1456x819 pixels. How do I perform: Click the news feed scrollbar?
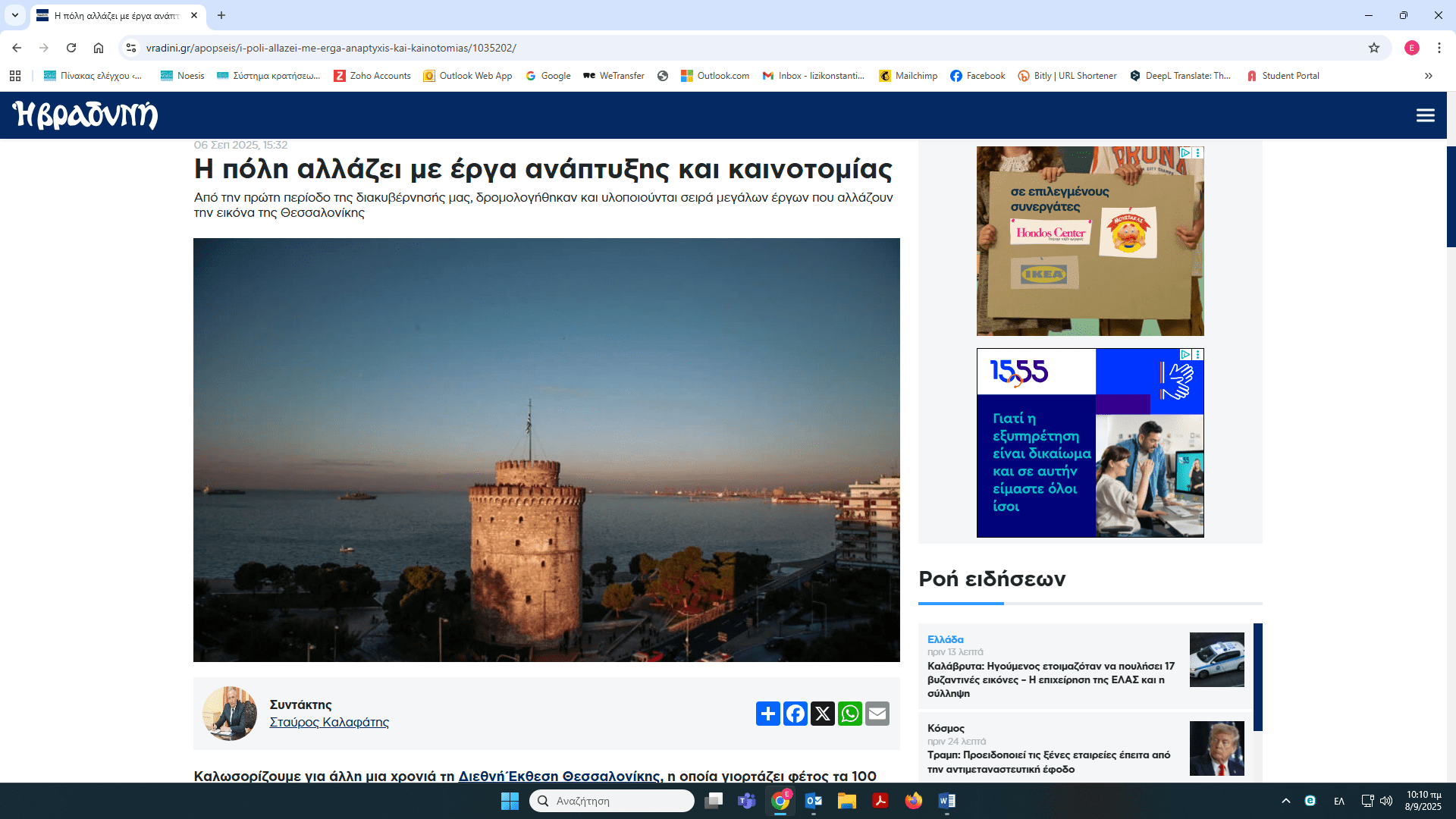(1257, 676)
